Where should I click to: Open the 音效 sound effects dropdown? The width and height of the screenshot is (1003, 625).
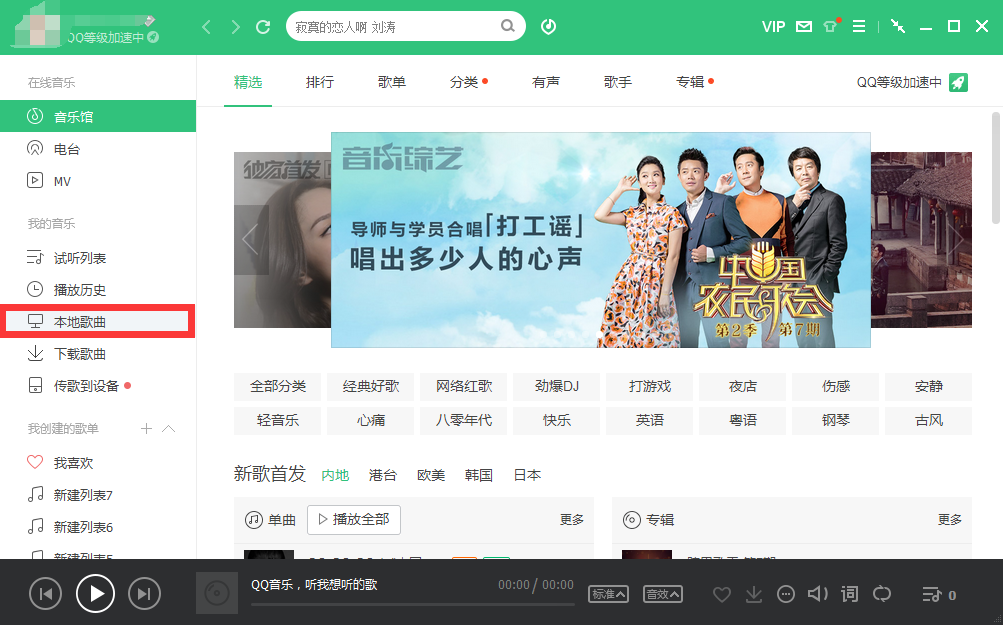(x=663, y=594)
